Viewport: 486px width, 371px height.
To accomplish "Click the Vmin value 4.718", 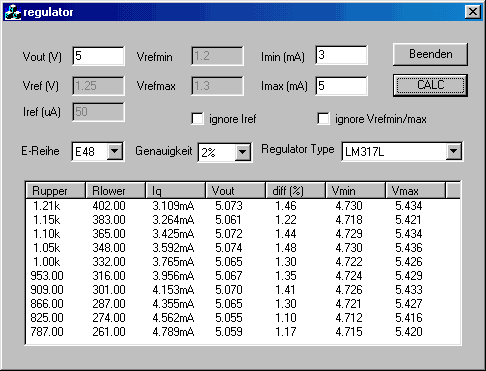I will pos(349,220).
